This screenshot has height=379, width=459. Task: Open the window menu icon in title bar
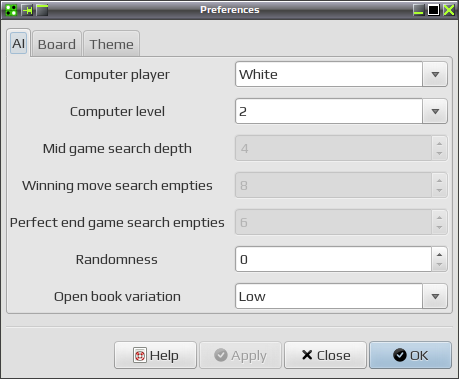click(11, 10)
